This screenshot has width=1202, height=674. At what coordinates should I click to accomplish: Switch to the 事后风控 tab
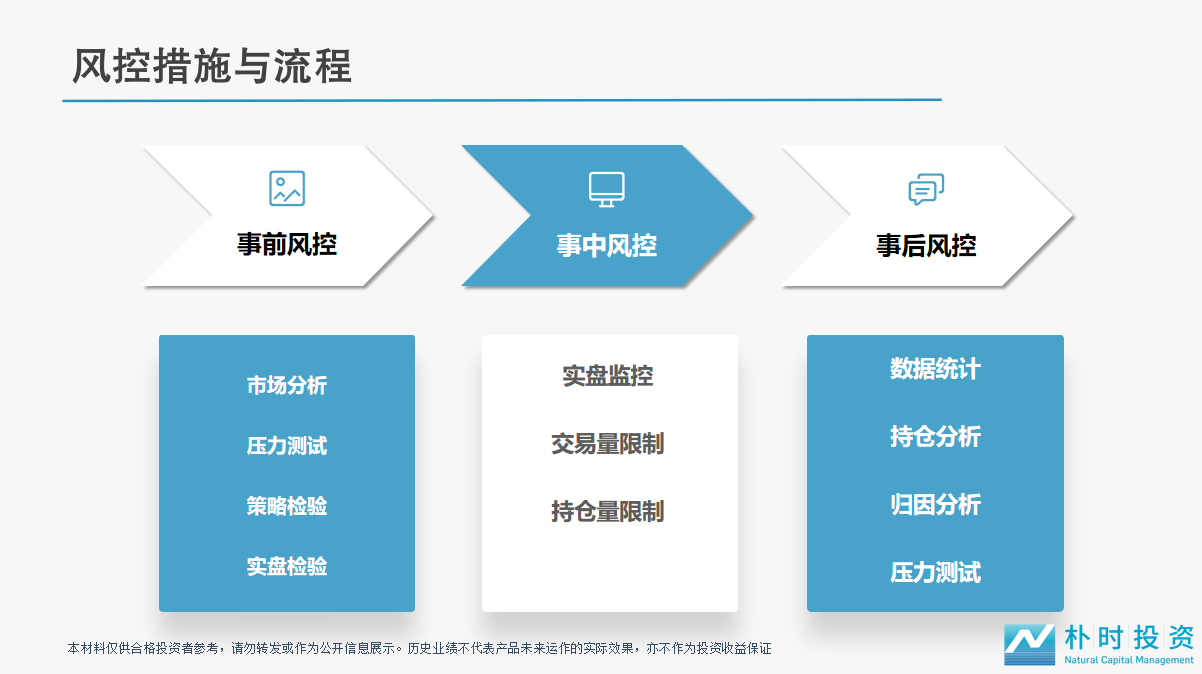pyautogui.click(x=927, y=246)
